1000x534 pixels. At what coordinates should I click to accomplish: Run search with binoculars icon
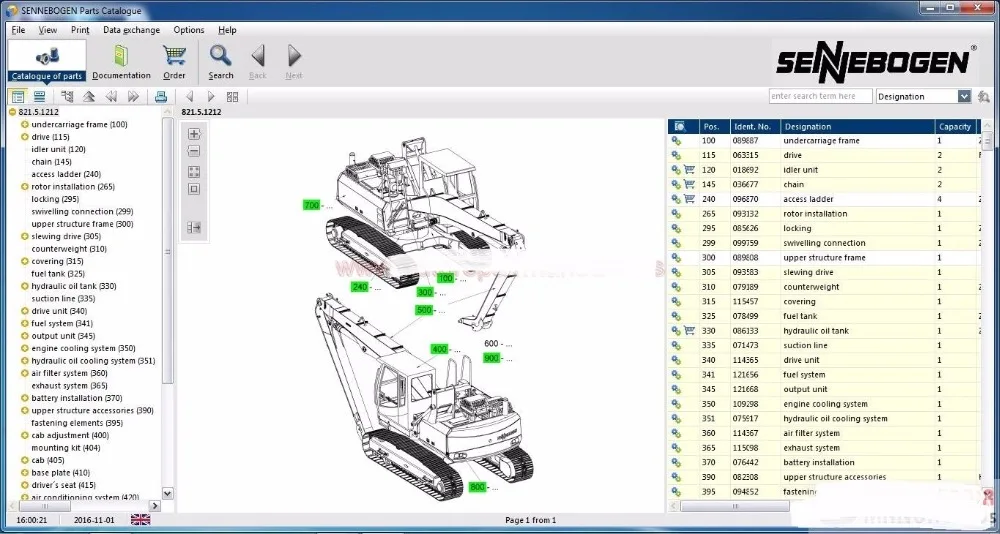point(983,96)
